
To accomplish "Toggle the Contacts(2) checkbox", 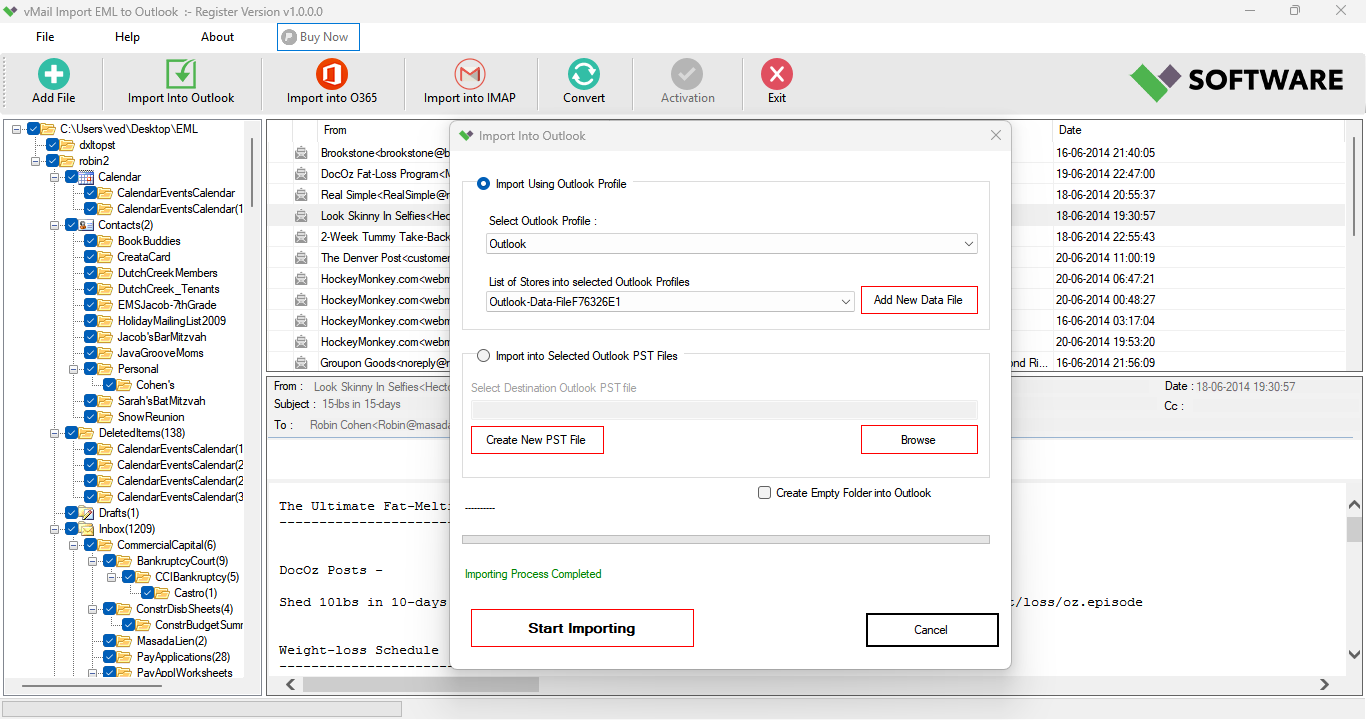I will (72, 225).
